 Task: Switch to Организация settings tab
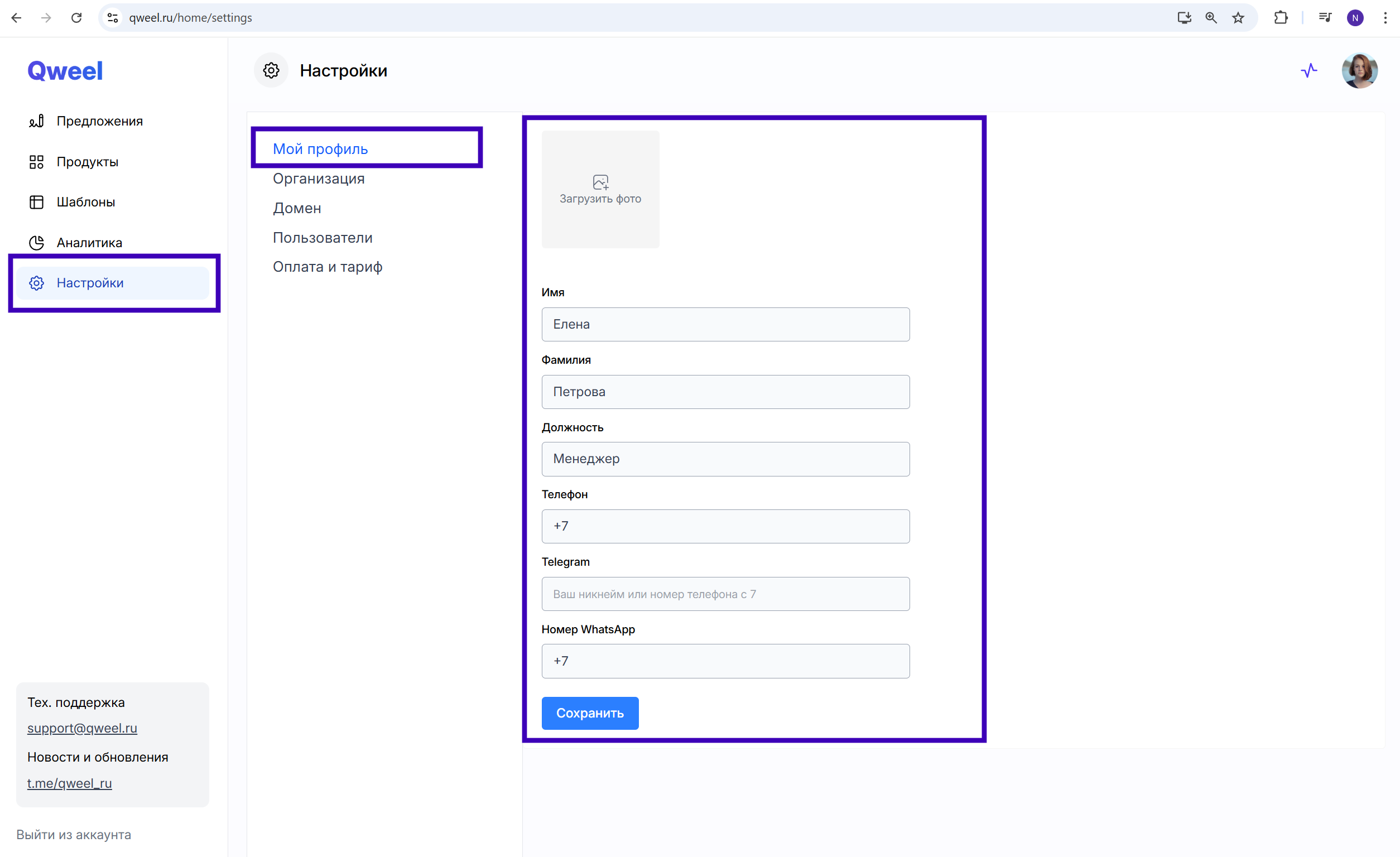(318, 179)
